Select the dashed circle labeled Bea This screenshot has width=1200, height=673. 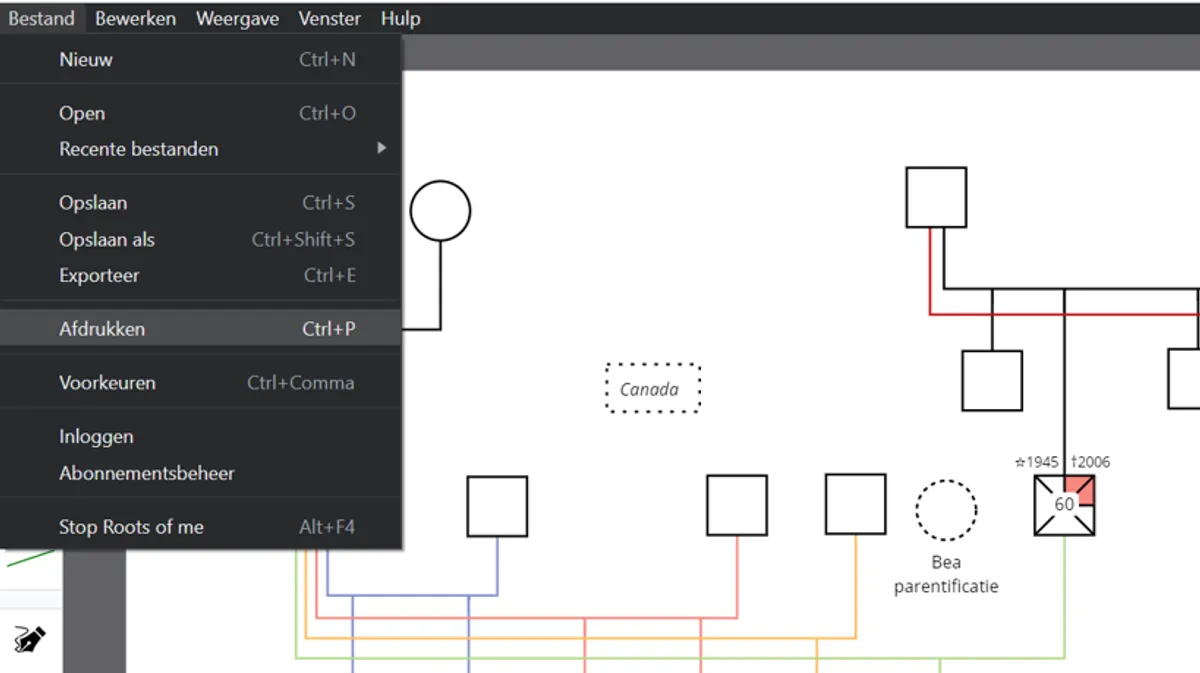pos(945,510)
